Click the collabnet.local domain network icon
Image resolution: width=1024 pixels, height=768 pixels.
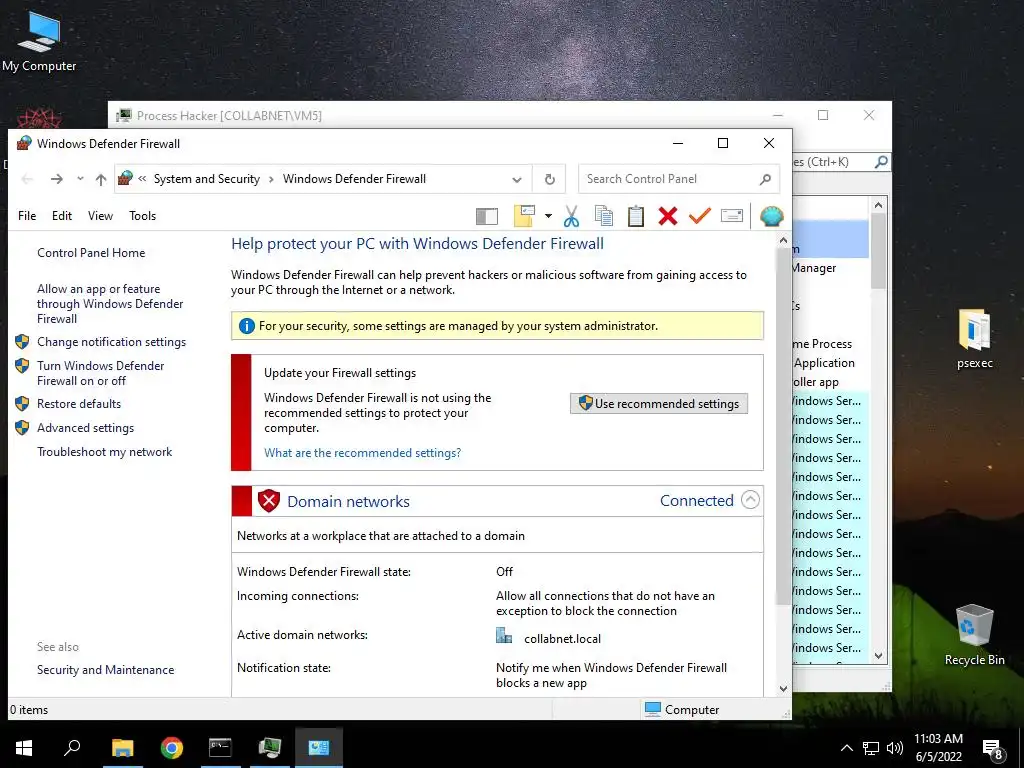coord(504,635)
